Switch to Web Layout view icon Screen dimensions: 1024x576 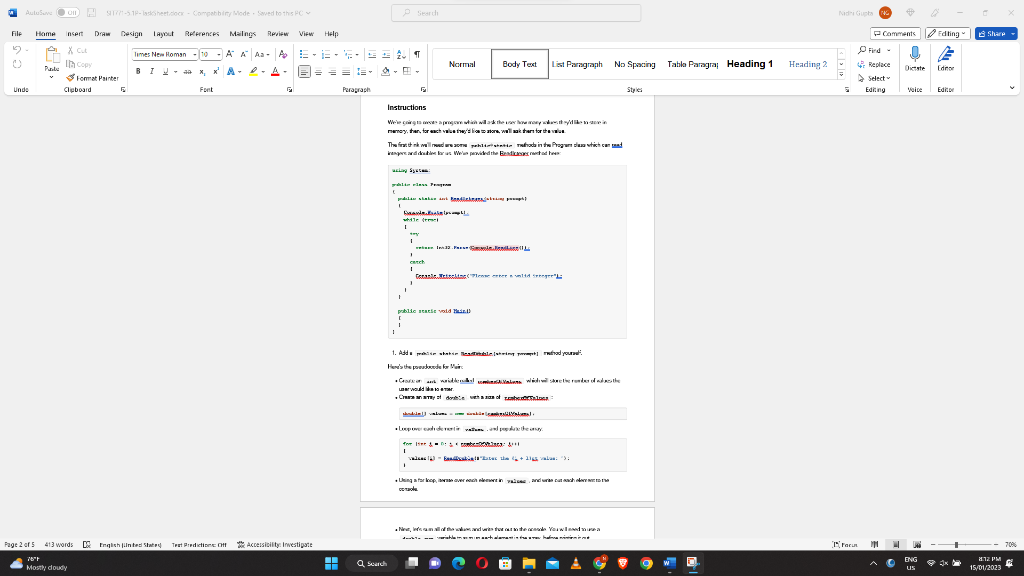pos(917,544)
